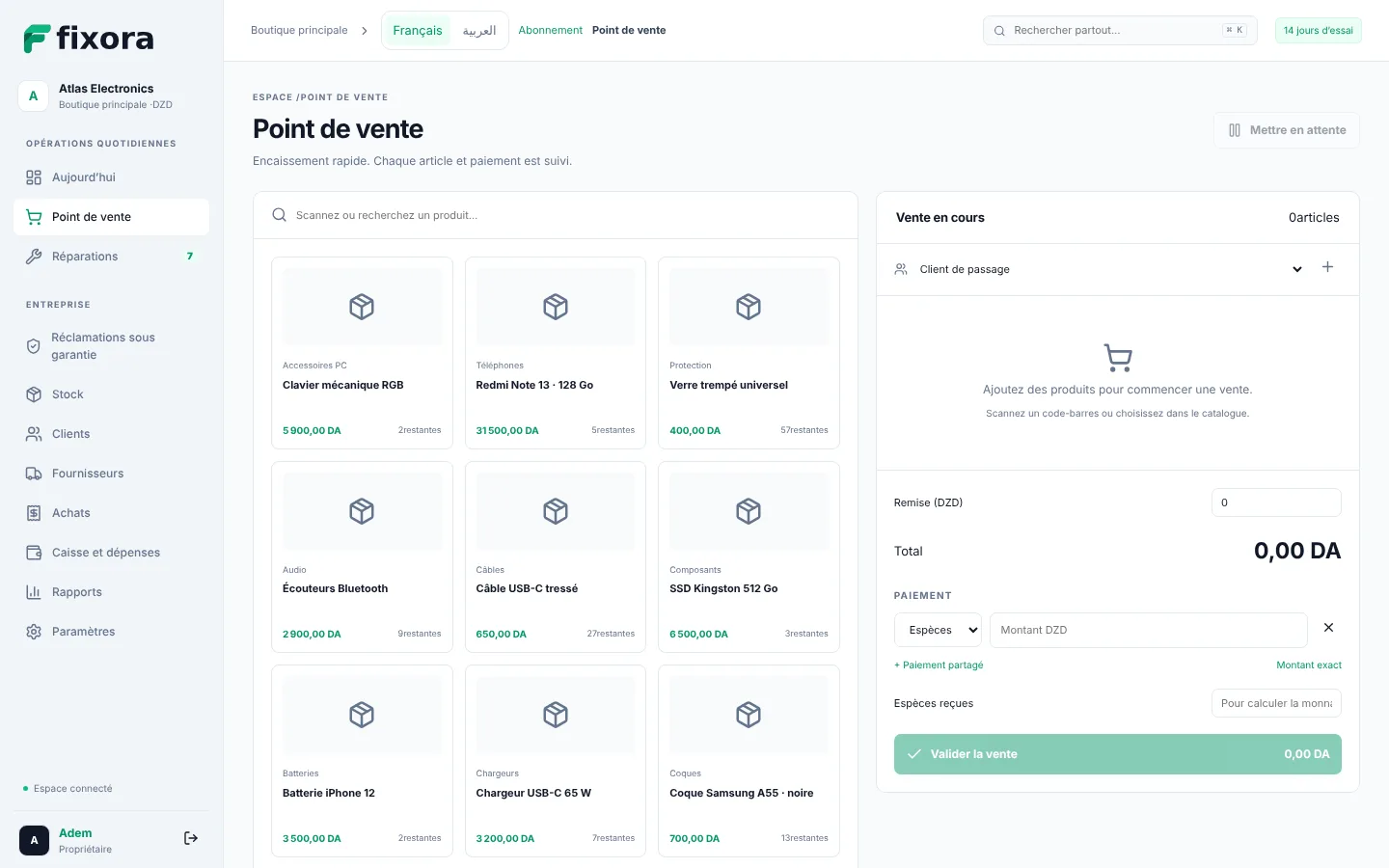Click chevron next to Boutique principale
1389x868 pixels.
tap(365, 31)
